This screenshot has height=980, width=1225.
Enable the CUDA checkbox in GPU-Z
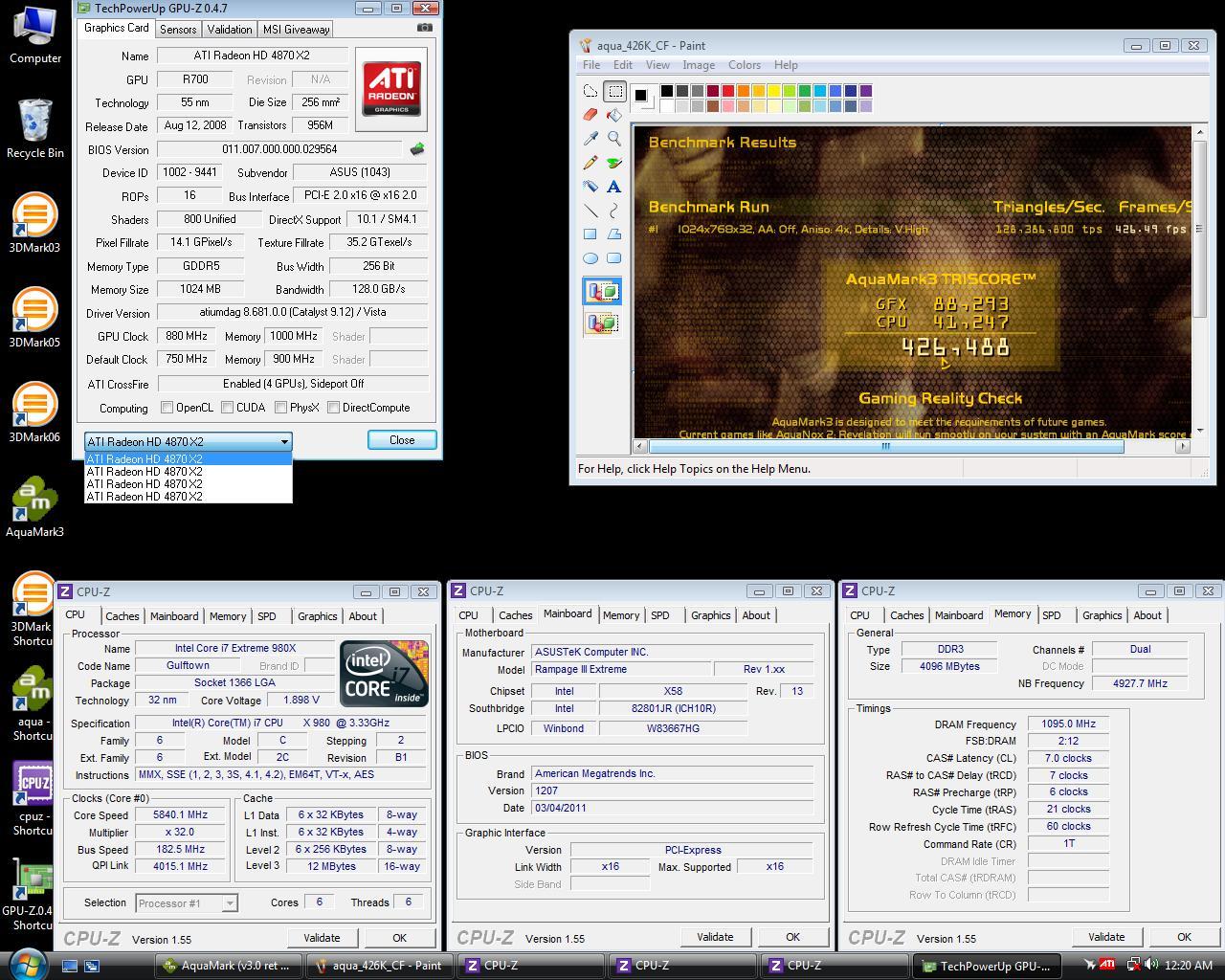pyautogui.click(x=228, y=408)
